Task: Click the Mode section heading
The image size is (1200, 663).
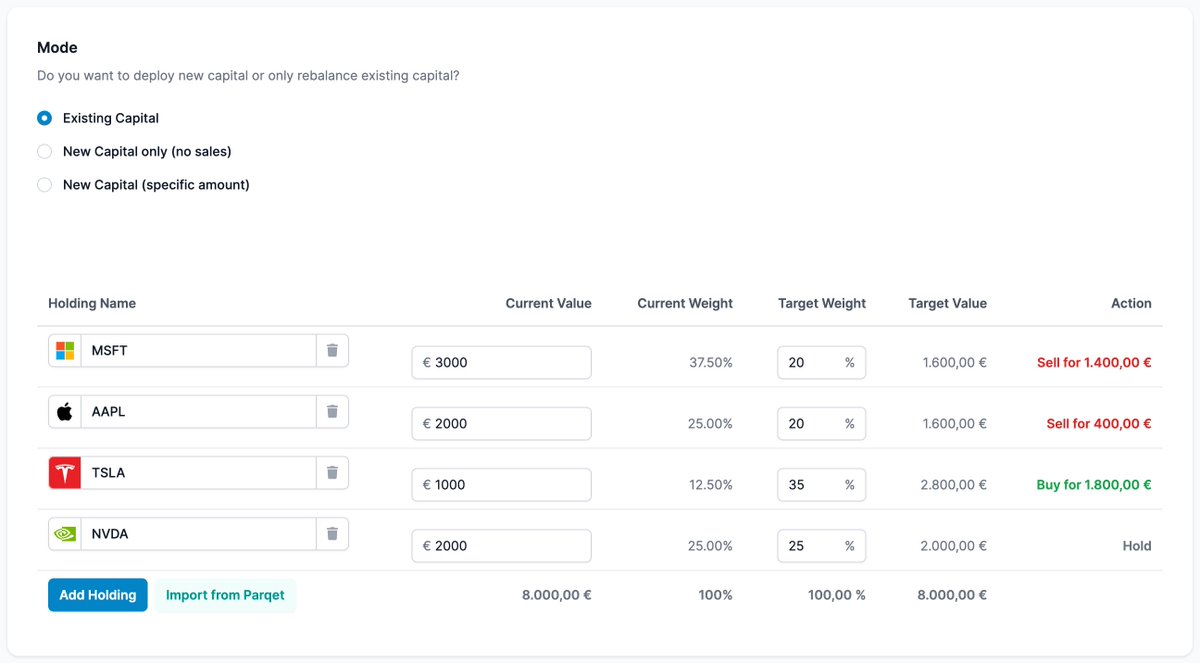Action: [57, 47]
